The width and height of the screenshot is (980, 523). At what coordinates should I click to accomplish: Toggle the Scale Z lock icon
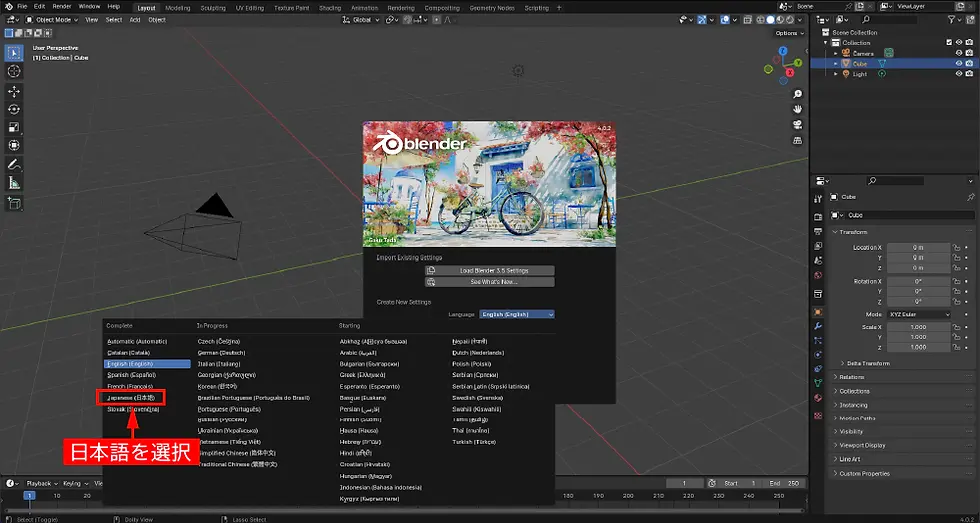[956, 347]
